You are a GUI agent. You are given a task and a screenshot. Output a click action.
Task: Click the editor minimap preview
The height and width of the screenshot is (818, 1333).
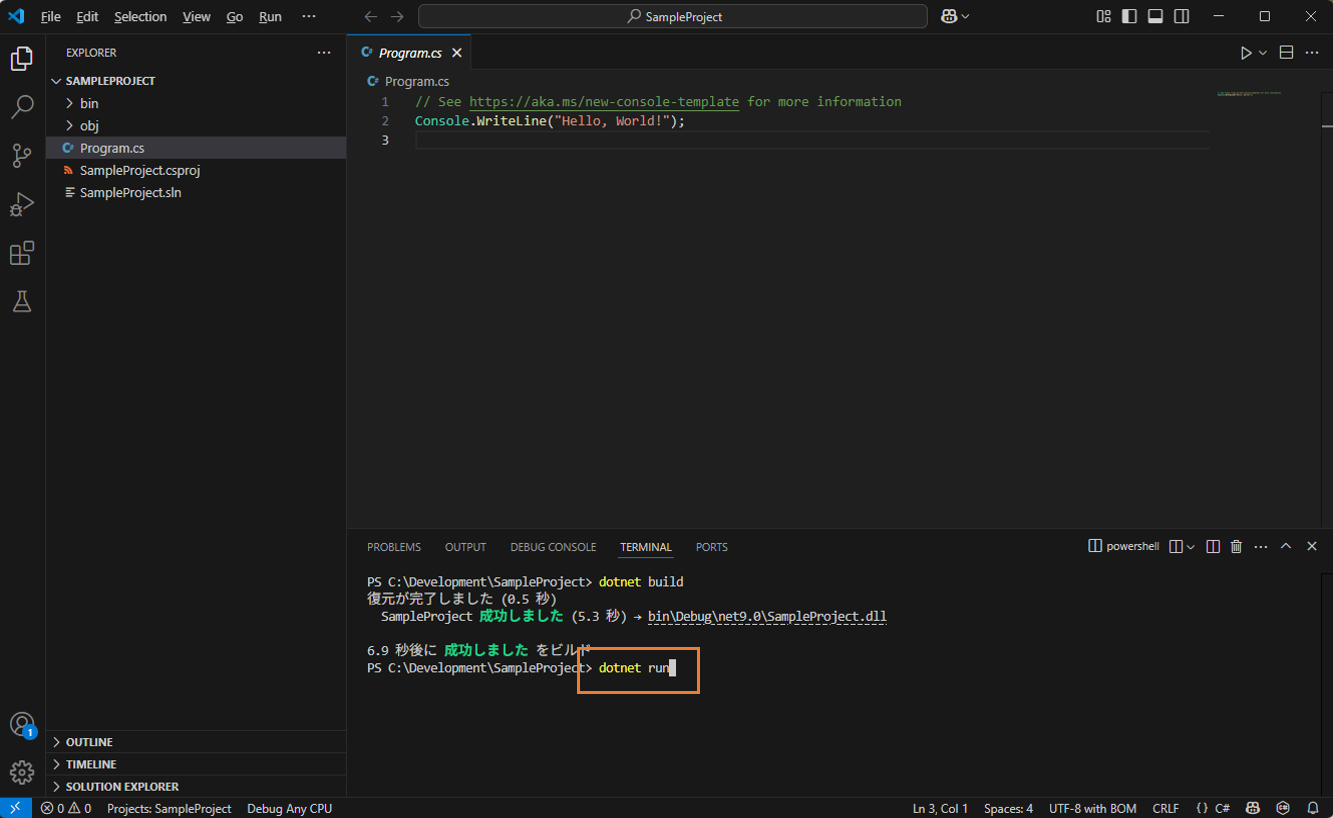(1249, 94)
